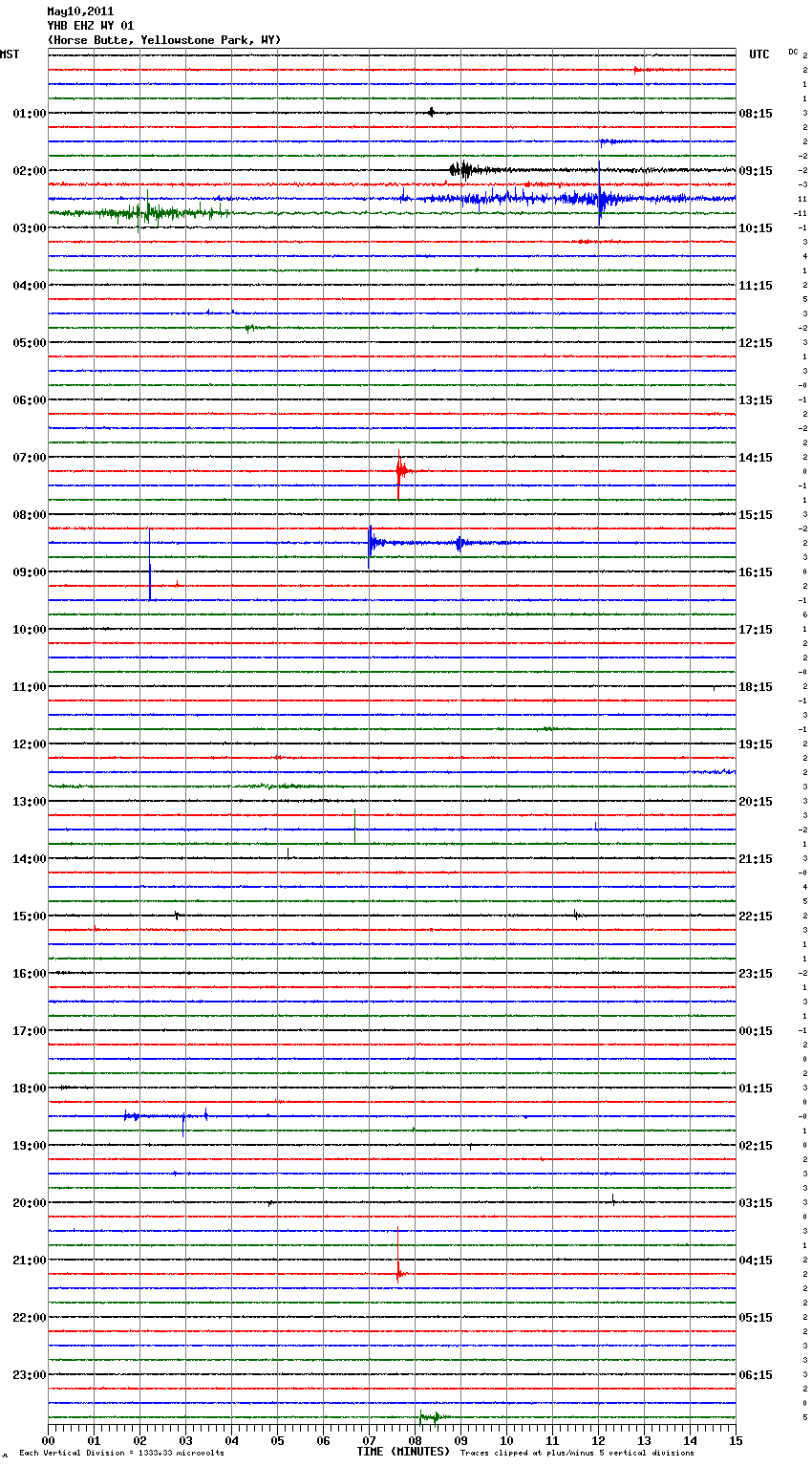812x1466 pixels.
Task: Select the 07:00 MST time label
Action: (29, 458)
